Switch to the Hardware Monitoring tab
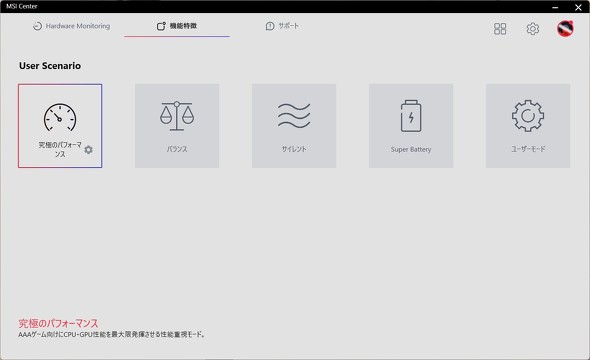The width and height of the screenshot is (590, 360). click(x=71, y=26)
